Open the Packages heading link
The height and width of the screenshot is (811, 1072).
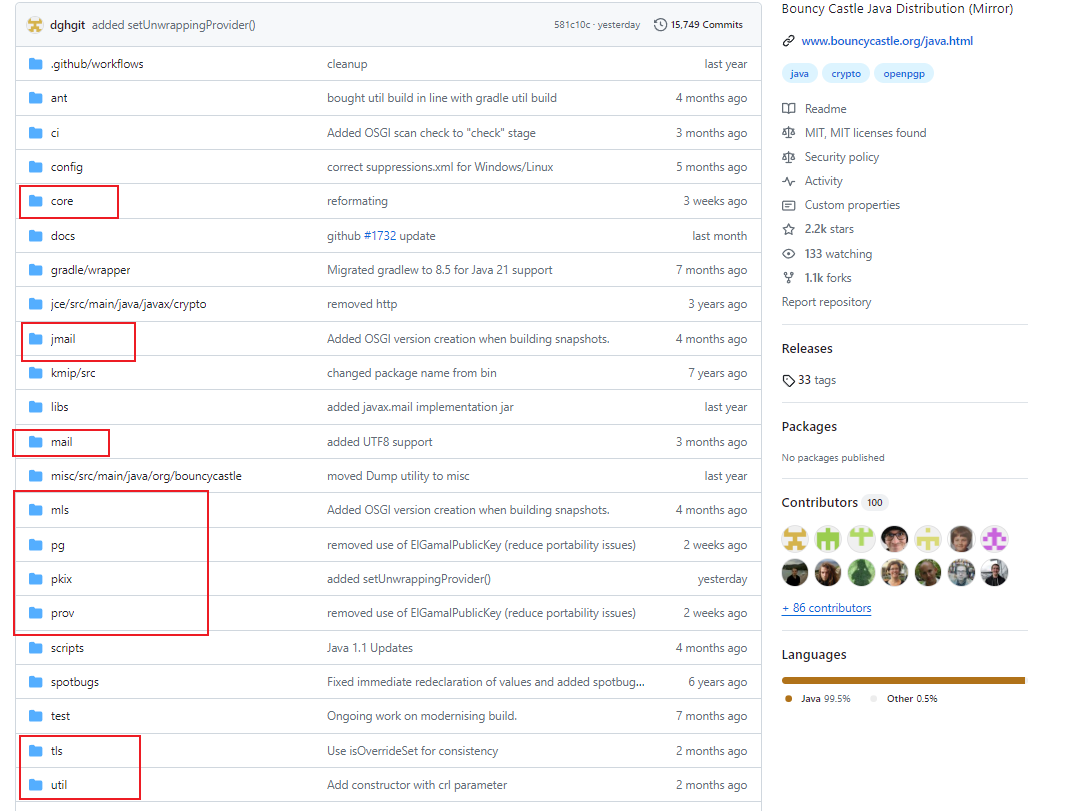coord(809,427)
